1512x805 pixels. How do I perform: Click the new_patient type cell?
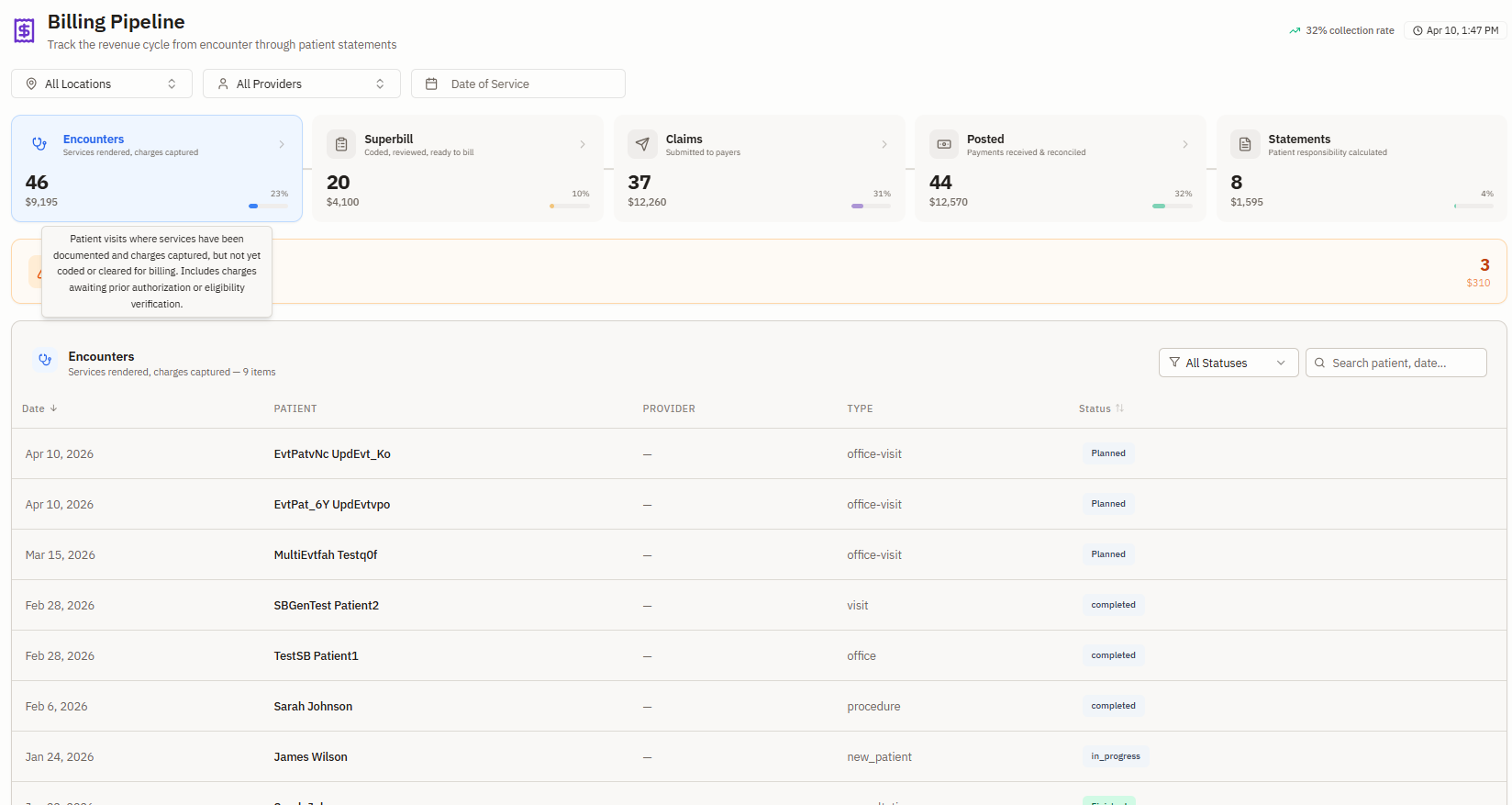[x=879, y=756]
